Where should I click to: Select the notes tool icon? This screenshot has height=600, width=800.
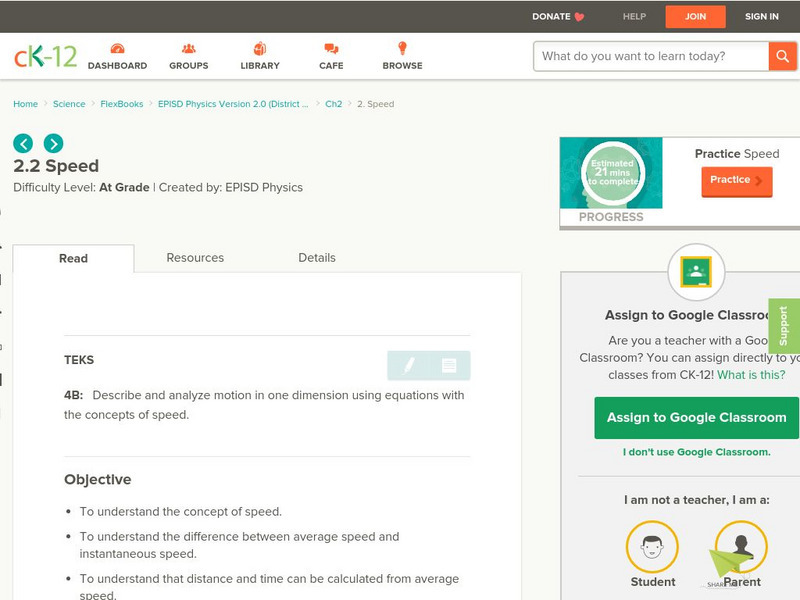click(449, 365)
